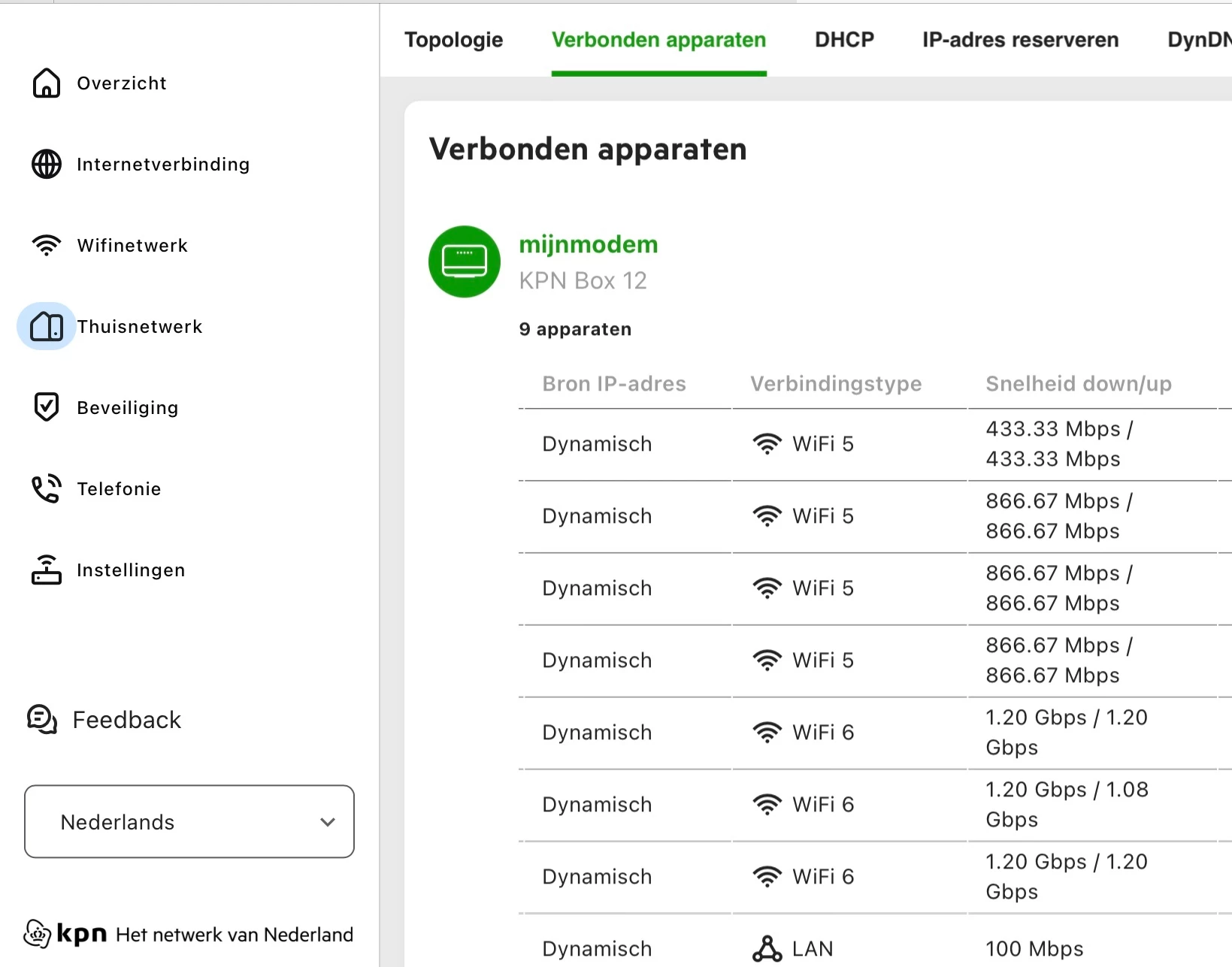Viewport: 1232px width, 967px height.
Task: Select the Wifinetwerk wifi icon
Action: 47,246
